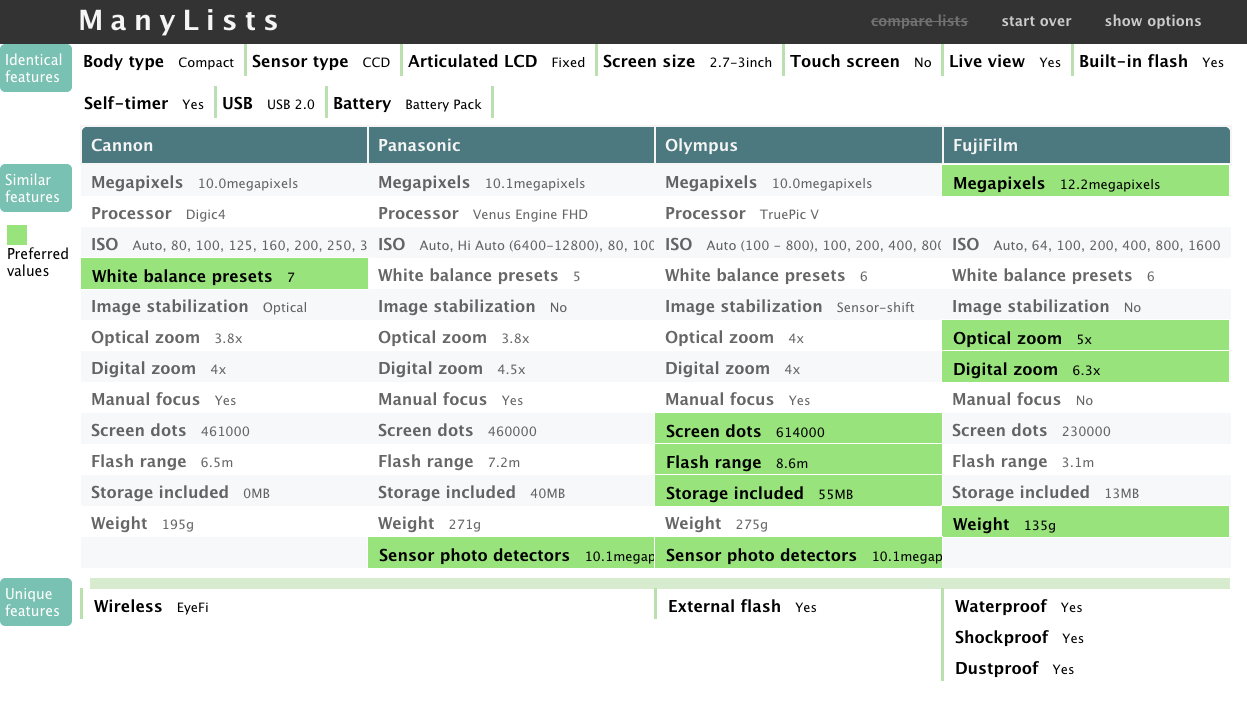Image resolution: width=1247 pixels, height=701 pixels.
Task: Click the Olympus column header
Action: click(798, 145)
